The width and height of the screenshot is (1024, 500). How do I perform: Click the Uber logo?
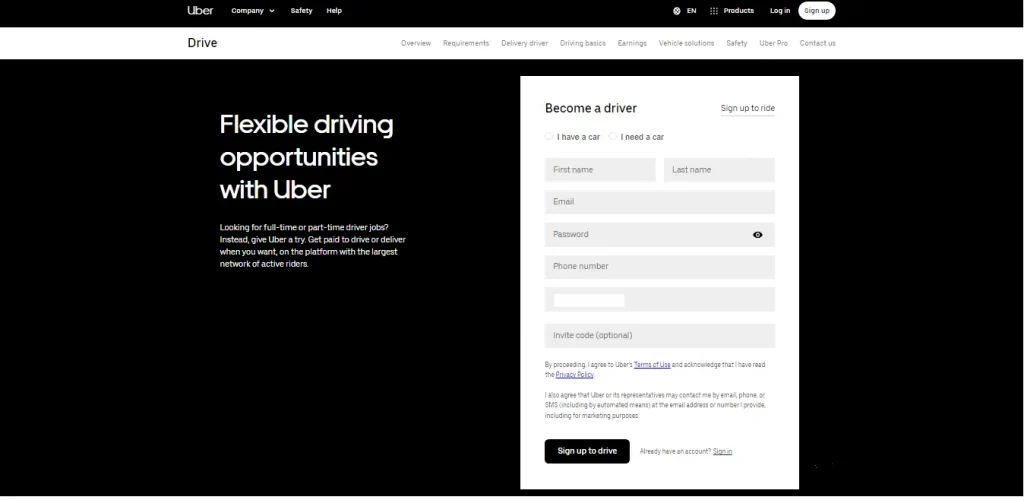coord(200,10)
